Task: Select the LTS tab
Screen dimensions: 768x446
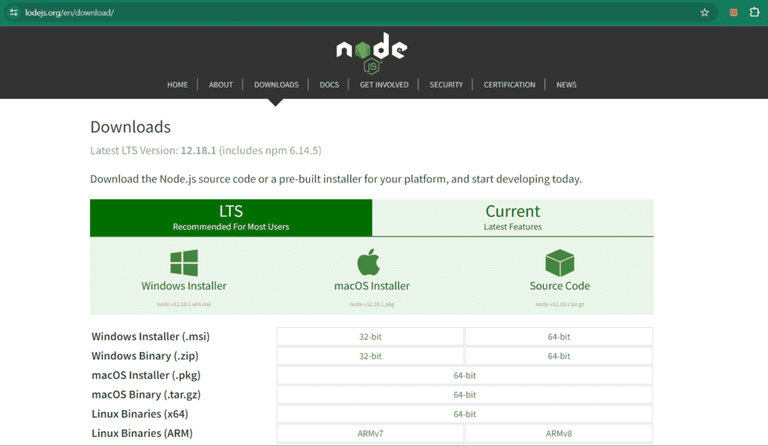Action: [x=231, y=217]
